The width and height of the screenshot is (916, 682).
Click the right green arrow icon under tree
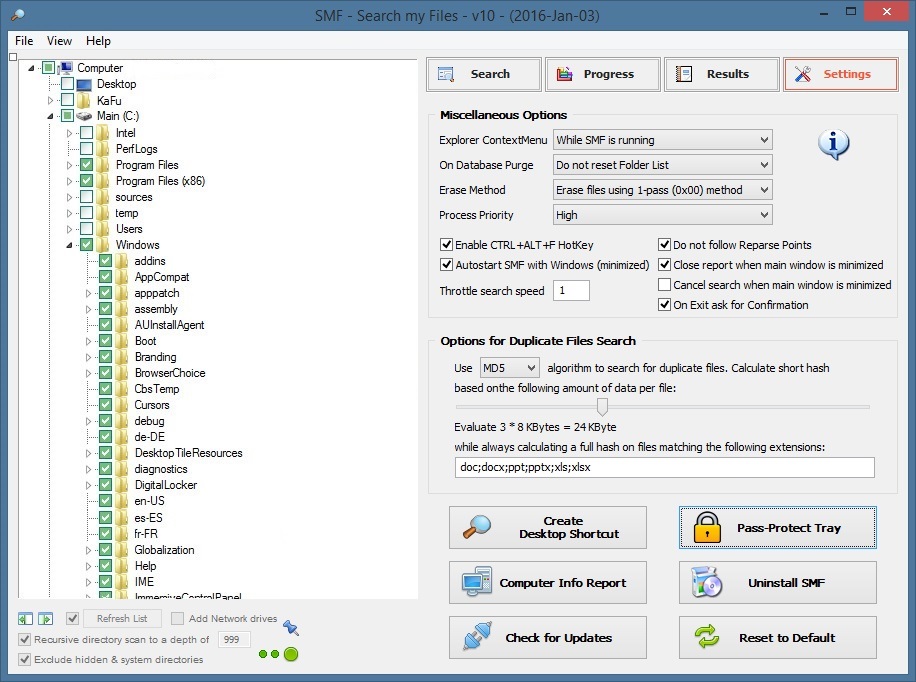(45, 619)
